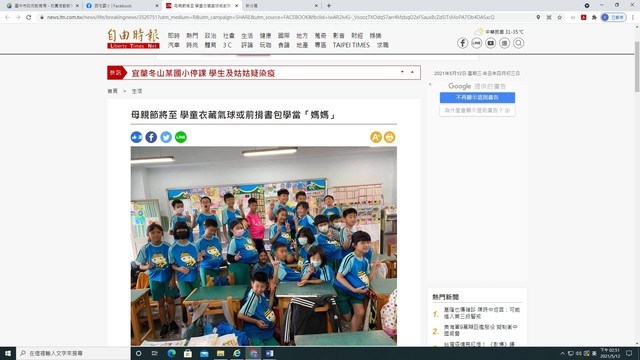
Task: Open Internet Explorer from the taskbar
Action: coord(237,353)
